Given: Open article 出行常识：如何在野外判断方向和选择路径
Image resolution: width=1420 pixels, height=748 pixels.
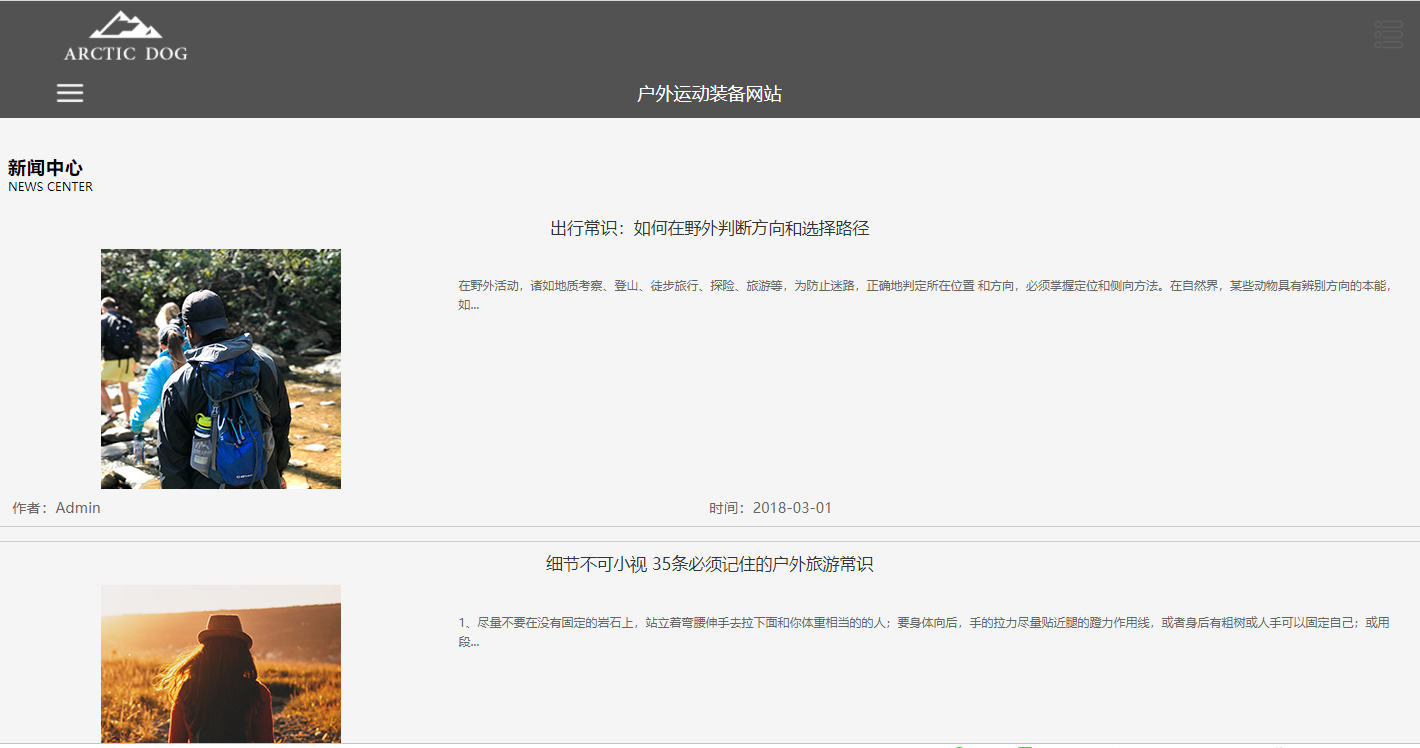Looking at the screenshot, I should tap(709, 229).
